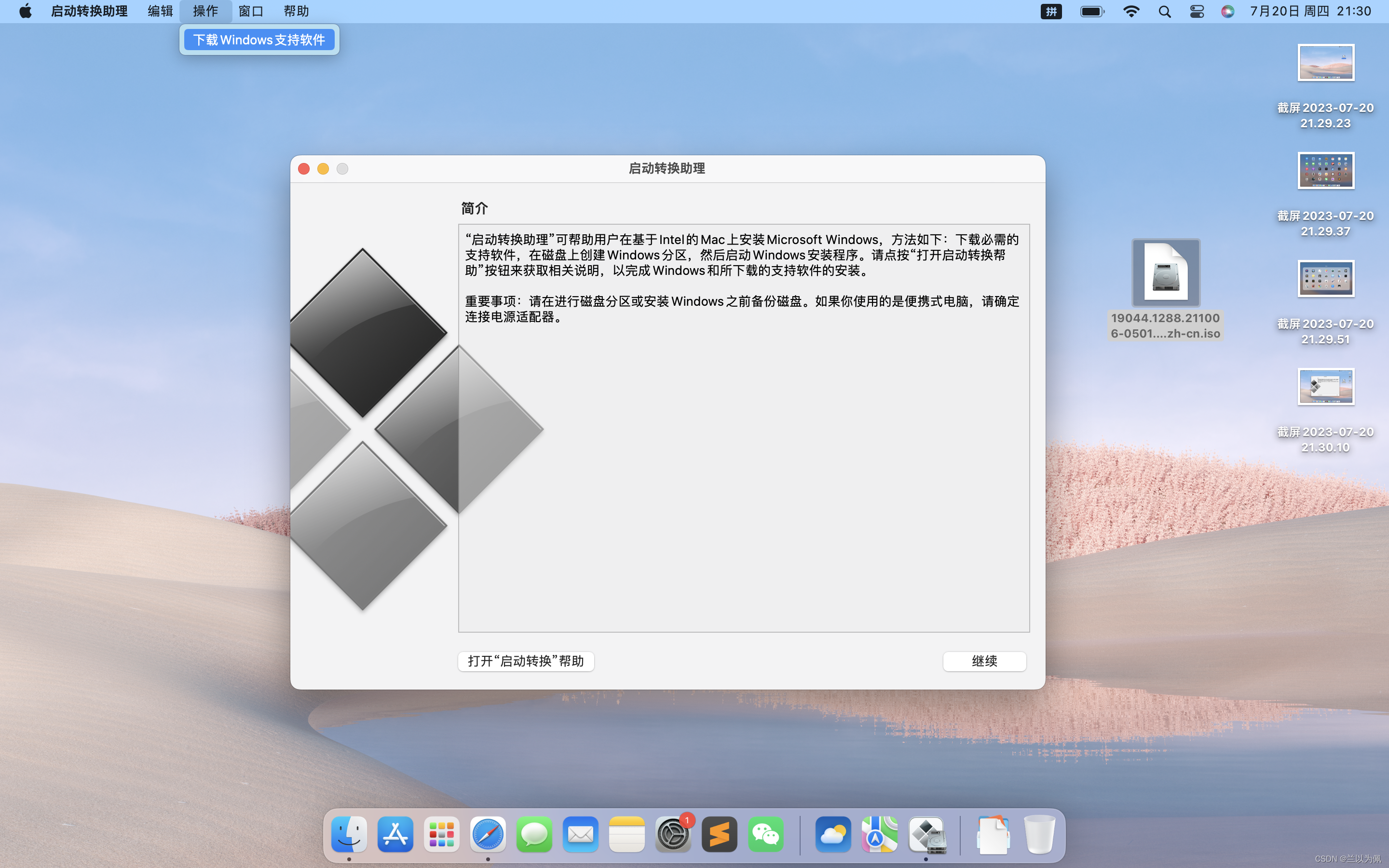Open Launchpad in the Dock

[x=441, y=834]
